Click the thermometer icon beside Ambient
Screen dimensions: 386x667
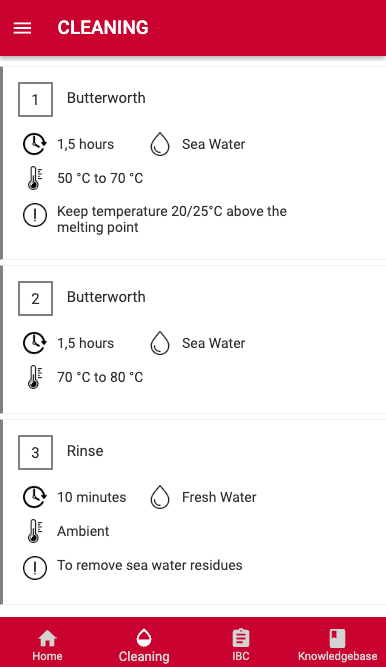pos(35,531)
